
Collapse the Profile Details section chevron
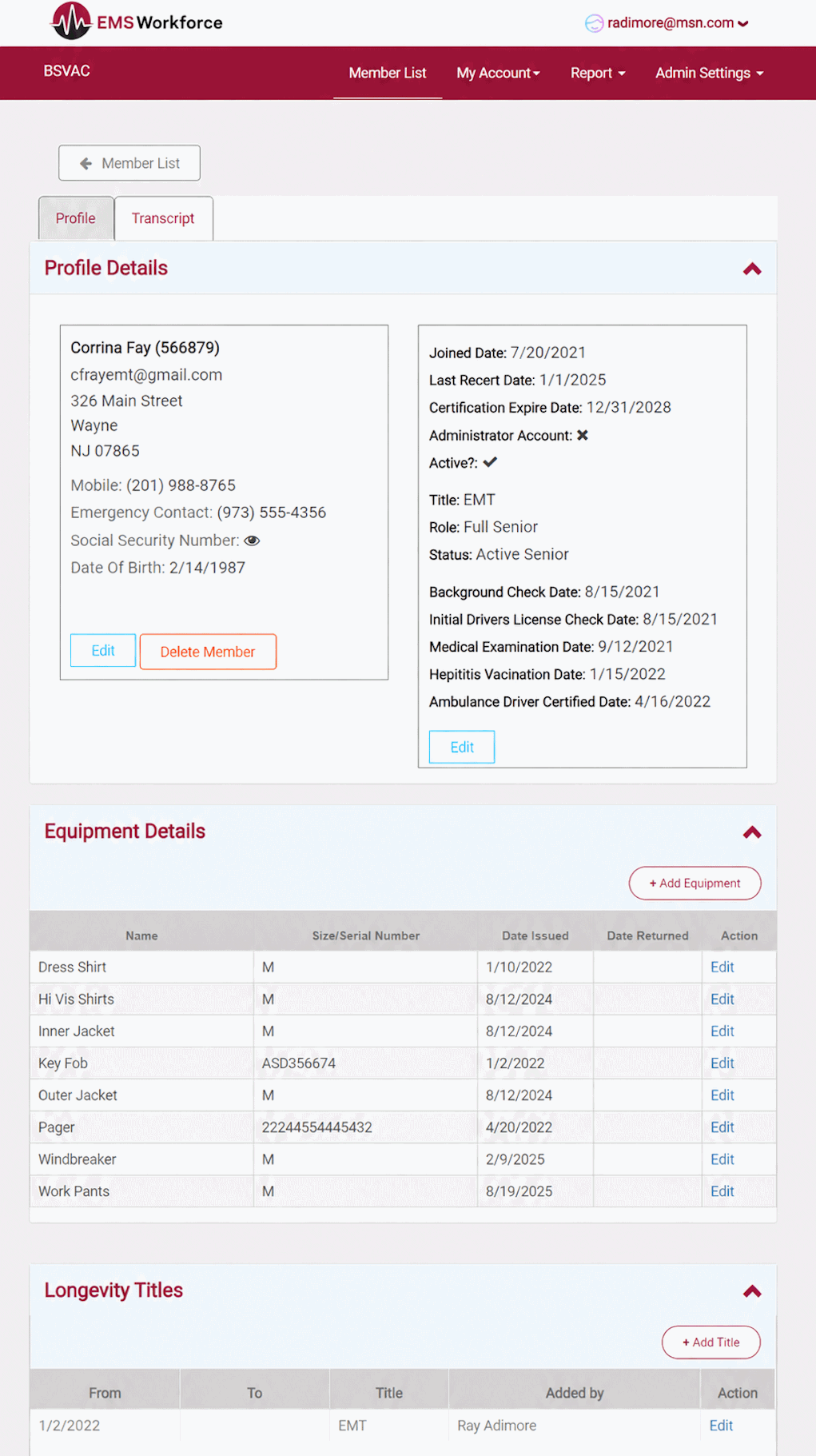752,269
